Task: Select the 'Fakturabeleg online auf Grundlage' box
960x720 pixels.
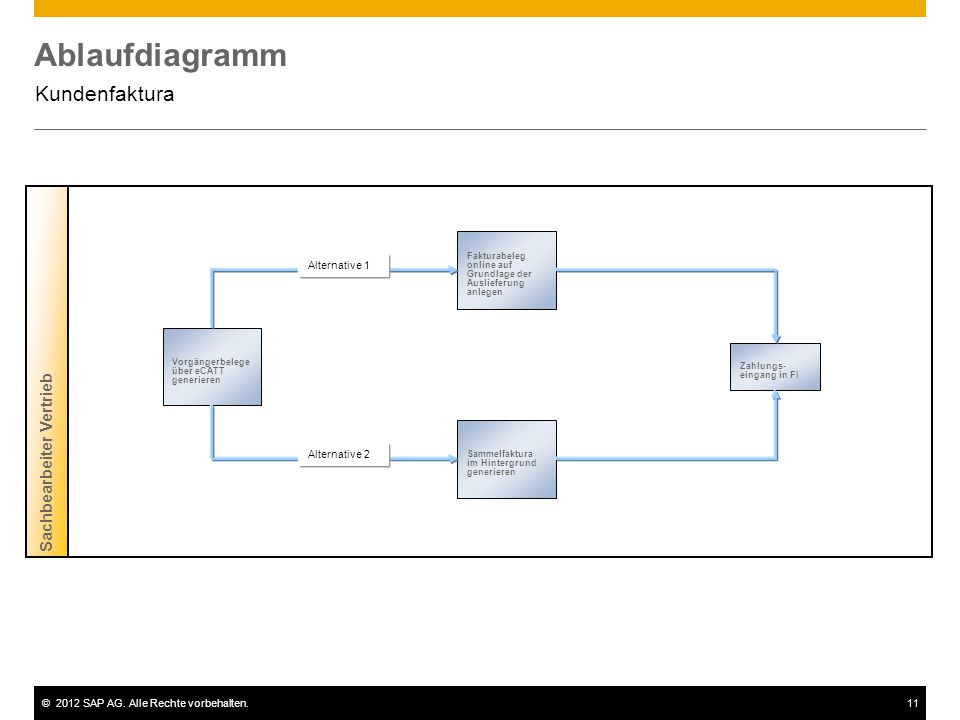Action: (x=507, y=271)
